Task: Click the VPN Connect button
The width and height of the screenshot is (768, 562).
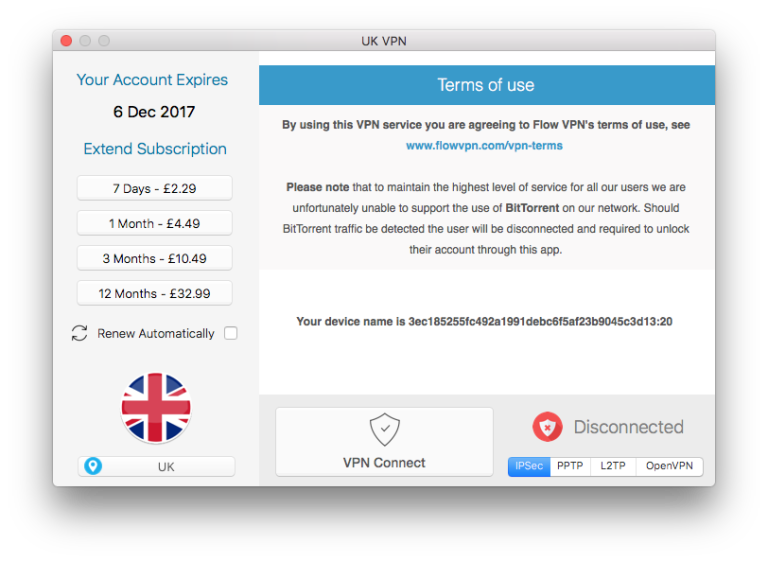Action: tap(384, 441)
